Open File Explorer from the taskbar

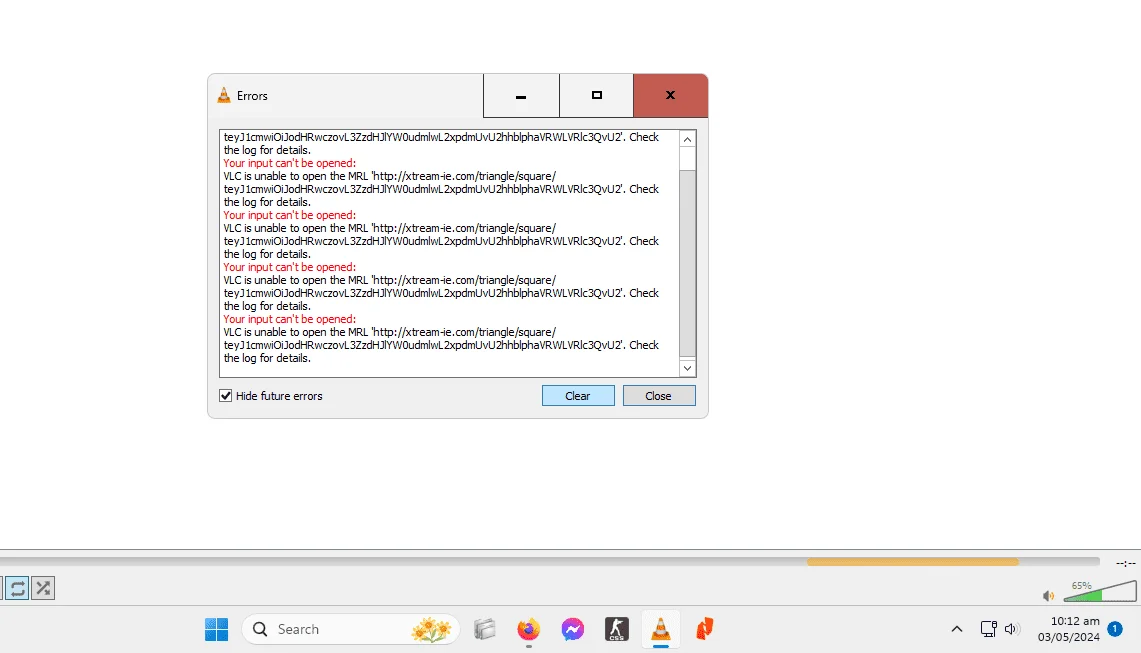(485, 629)
